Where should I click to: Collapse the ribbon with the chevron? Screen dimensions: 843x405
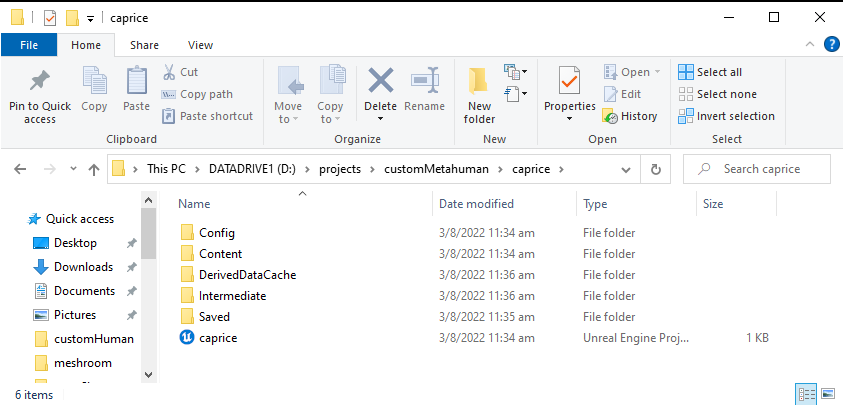point(811,44)
